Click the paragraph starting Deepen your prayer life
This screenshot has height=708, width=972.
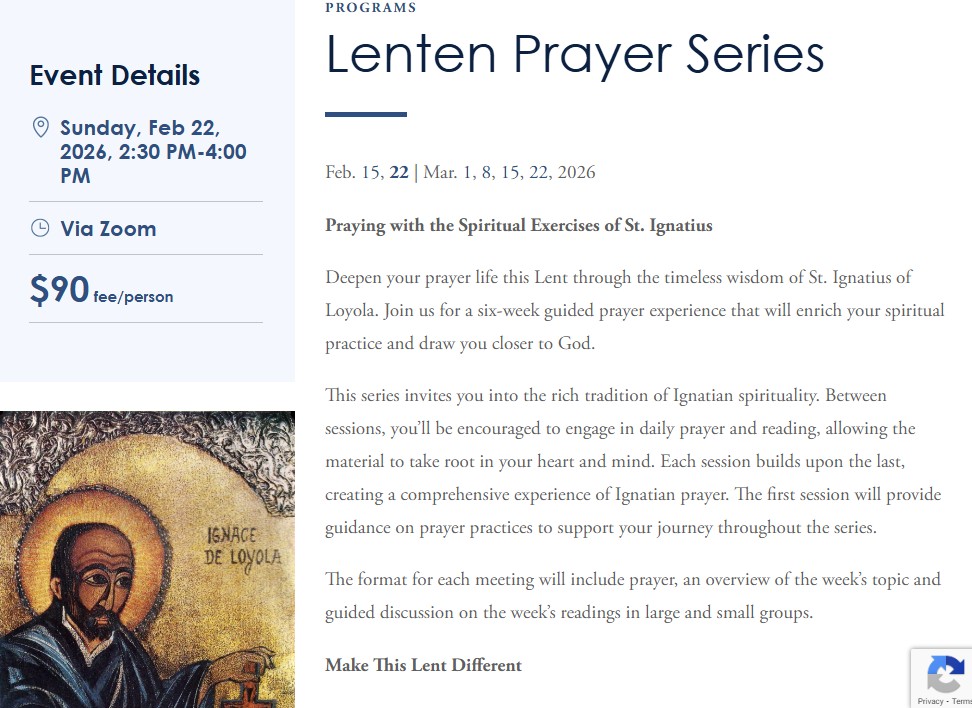634,310
